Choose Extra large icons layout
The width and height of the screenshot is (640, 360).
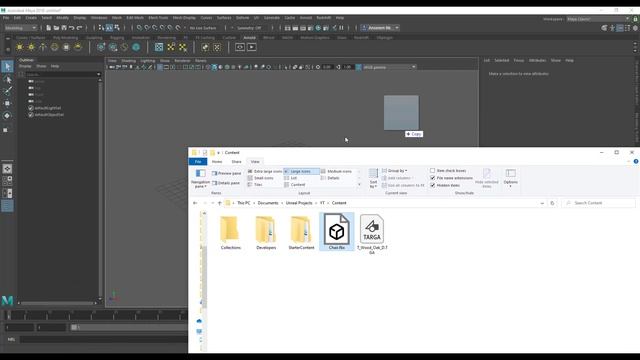pyautogui.click(x=264, y=171)
